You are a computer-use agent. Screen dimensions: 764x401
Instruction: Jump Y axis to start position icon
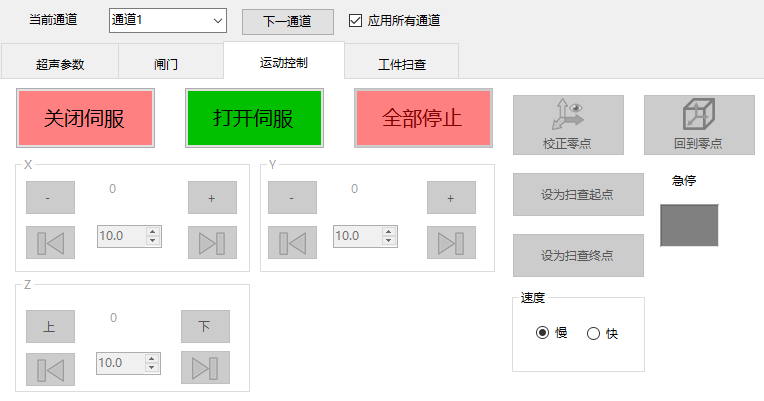coord(292,242)
